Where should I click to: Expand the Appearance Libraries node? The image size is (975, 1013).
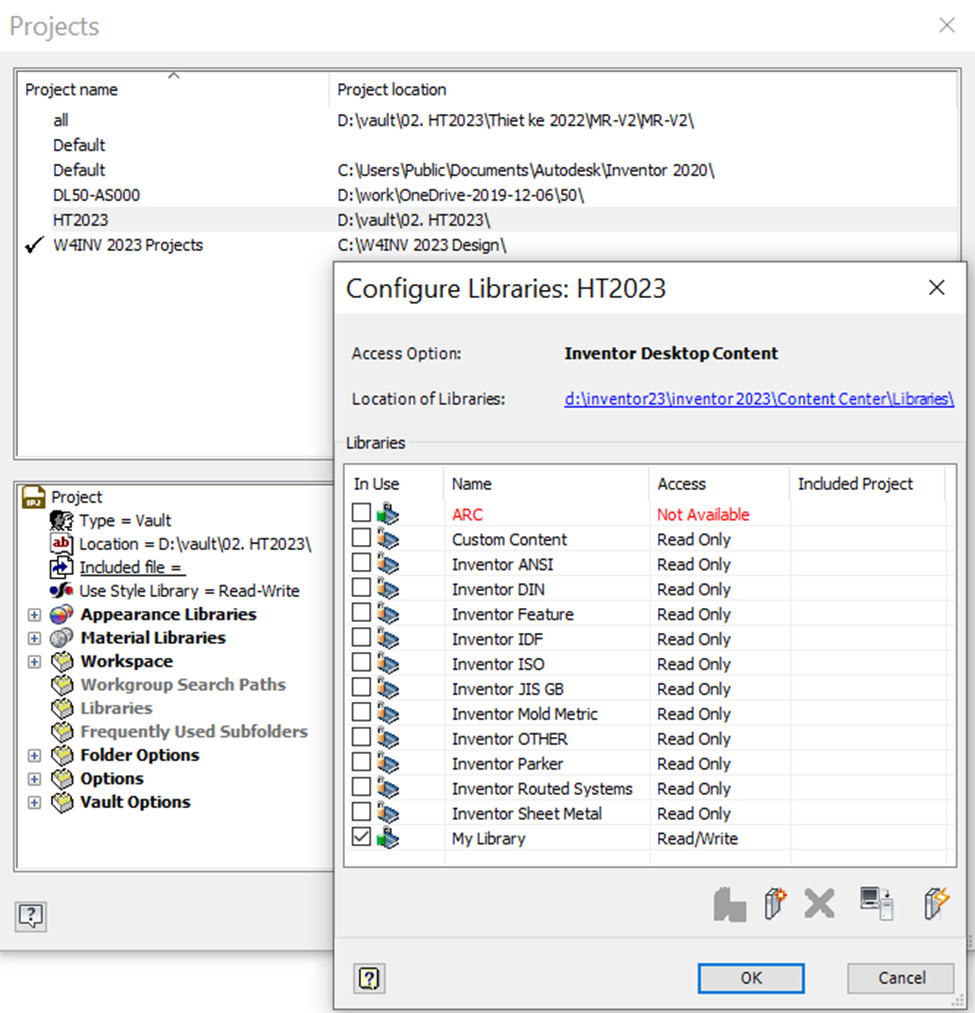tap(34, 615)
